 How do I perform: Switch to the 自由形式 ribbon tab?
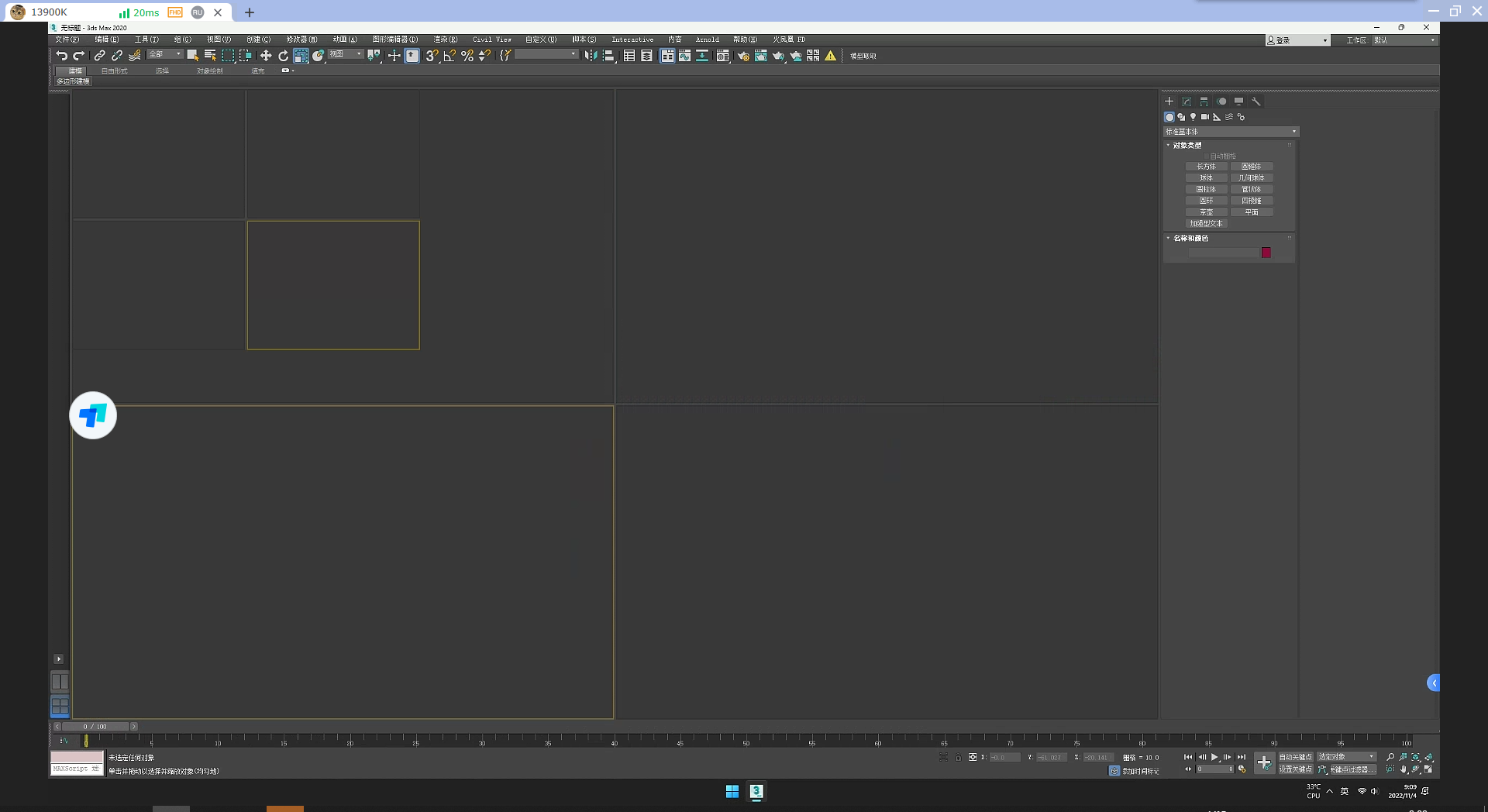[115, 71]
